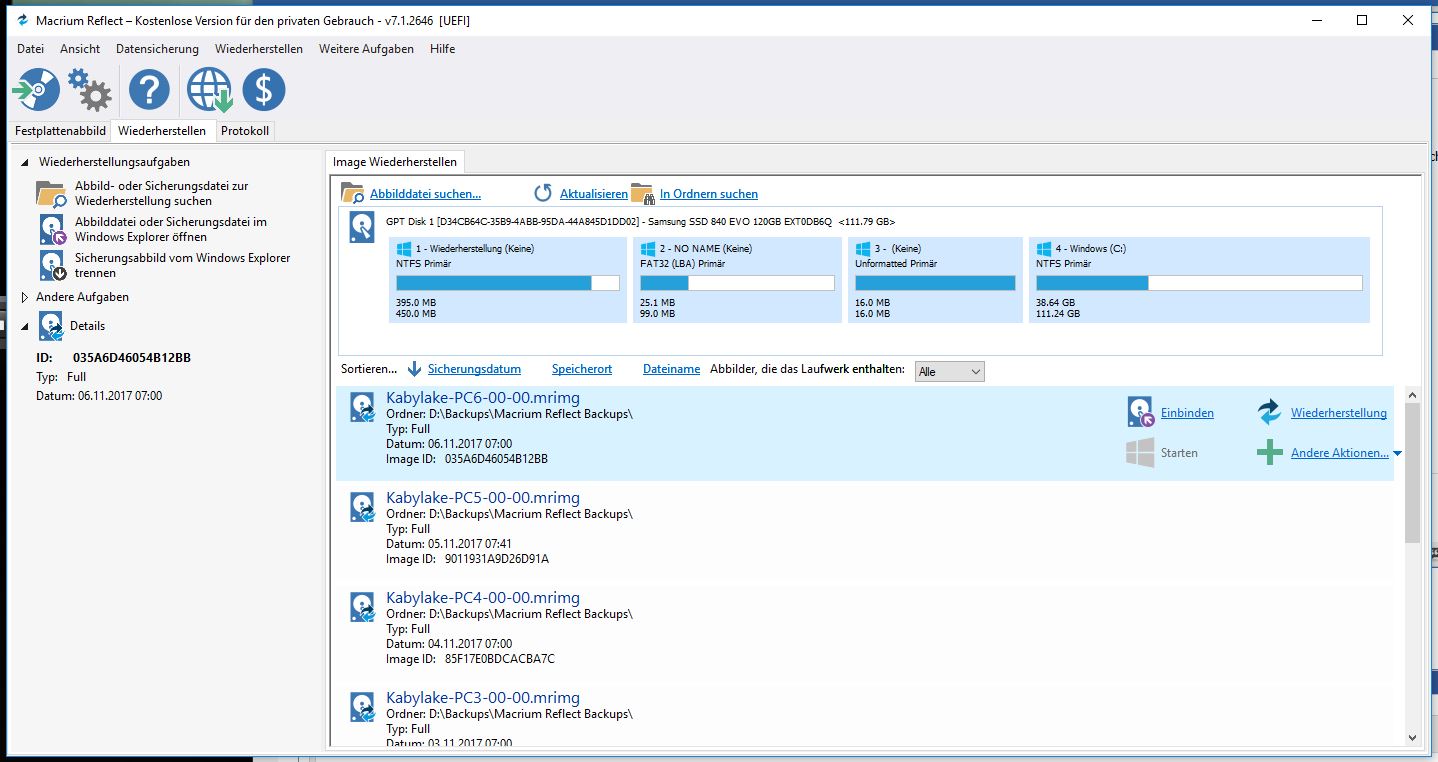
Task: Click the green plus icon beside Andere Aktionen
Action: pyautogui.click(x=1269, y=453)
